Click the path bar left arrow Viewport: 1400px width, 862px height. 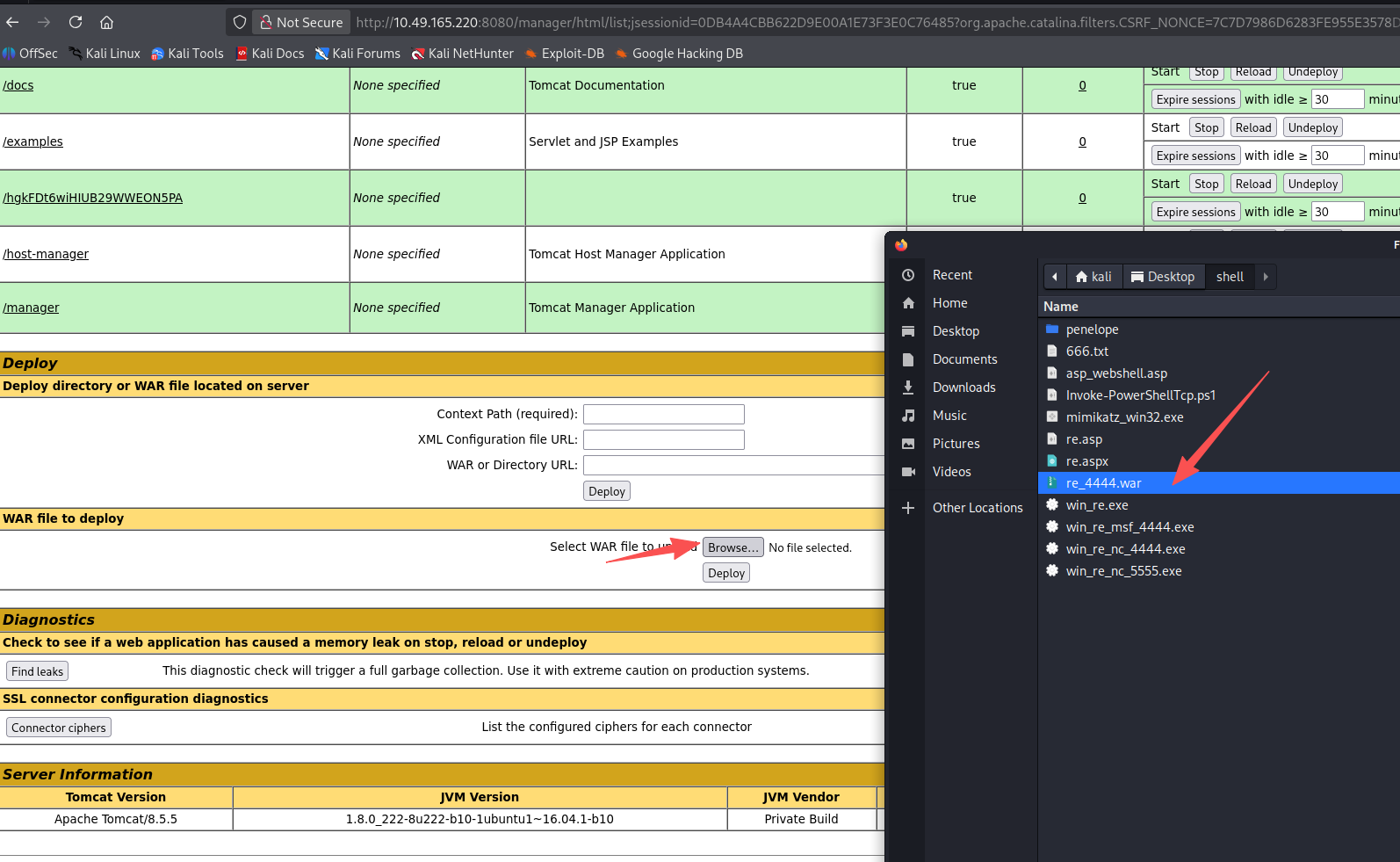tap(1055, 277)
